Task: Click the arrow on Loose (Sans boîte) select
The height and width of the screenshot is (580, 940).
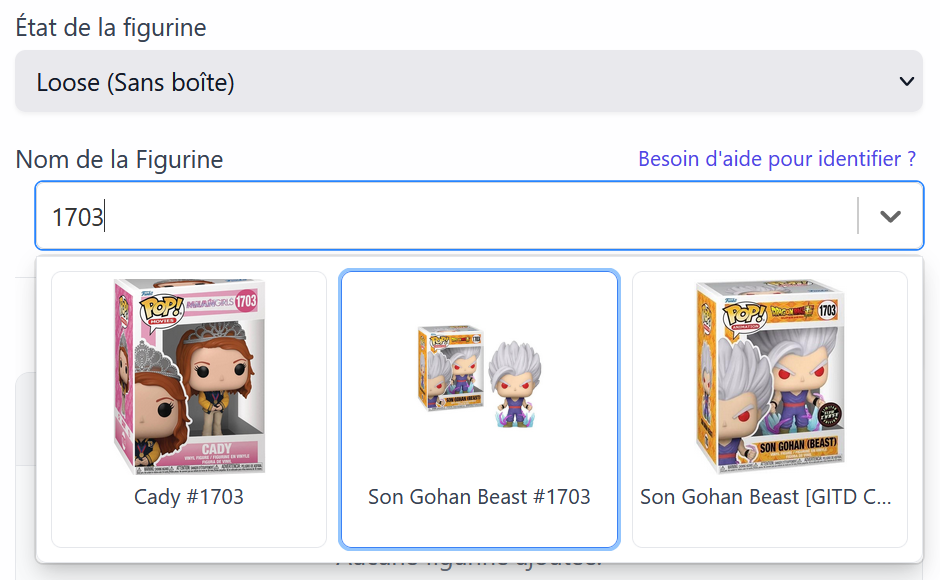Action: tap(906, 82)
